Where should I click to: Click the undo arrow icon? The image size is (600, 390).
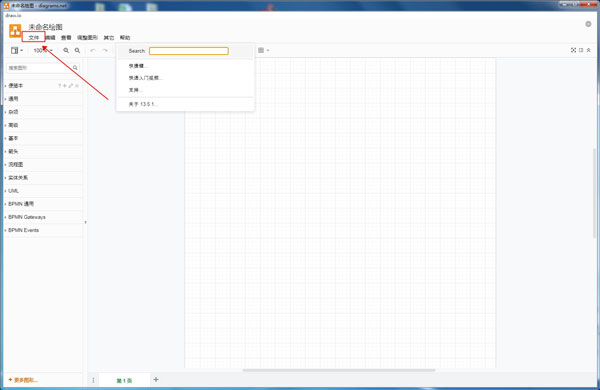93,50
